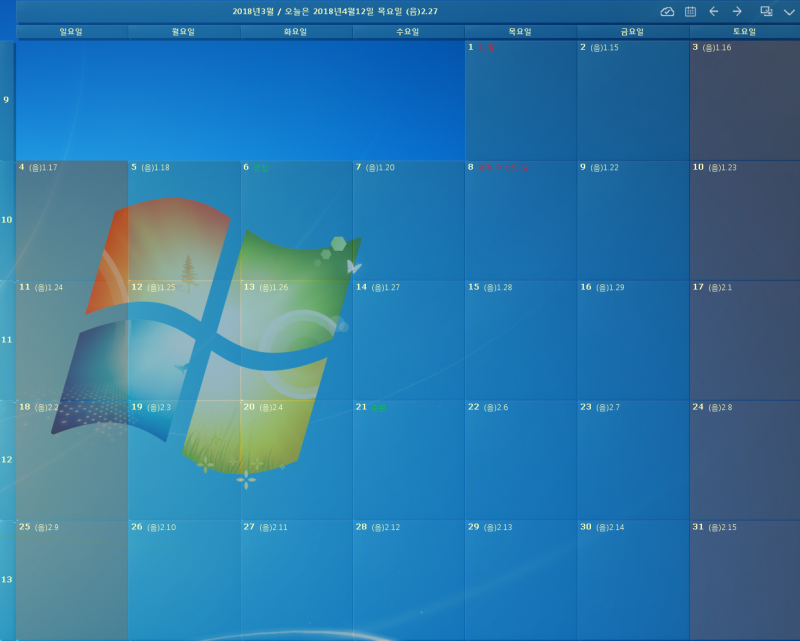Viewport: 800px width, 641px height.
Task: Select the 일요일 column header
Action: point(71,32)
